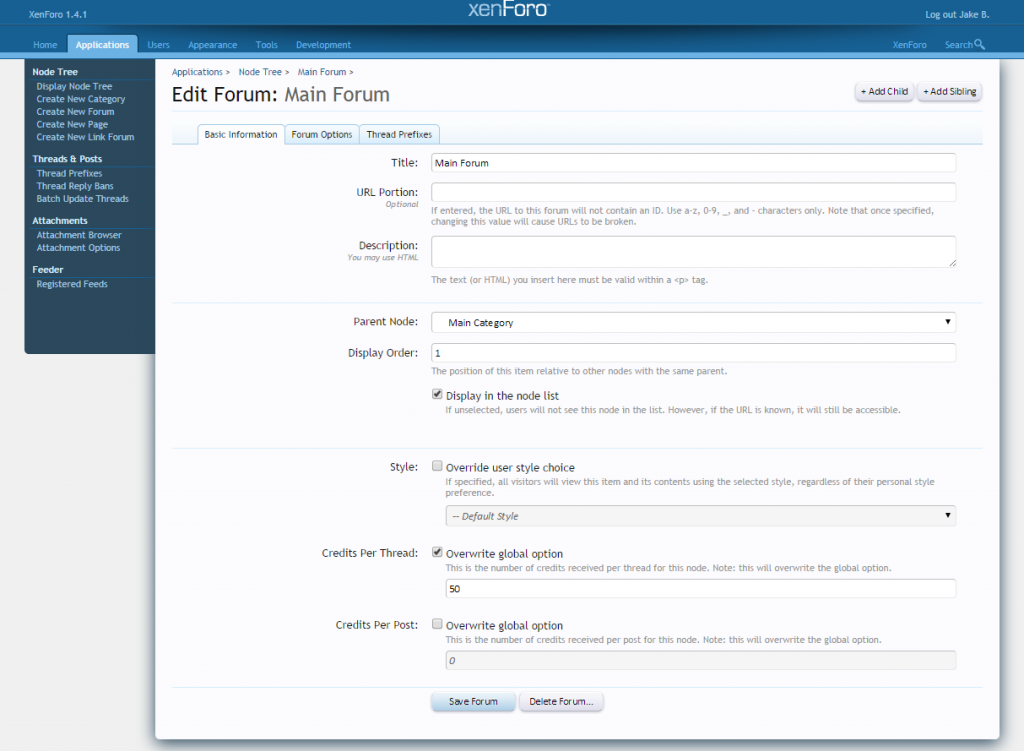1024x751 pixels.
Task: Click the Search magnifier icon
Action: (979, 44)
